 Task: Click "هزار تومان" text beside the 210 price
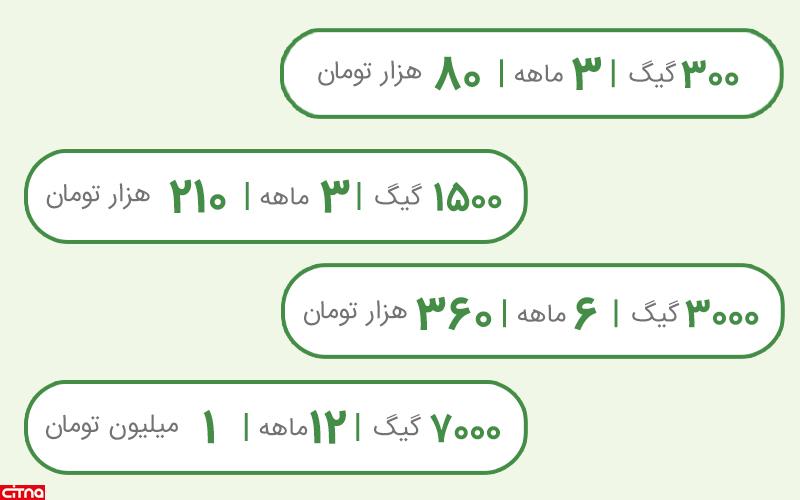coord(98,195)
